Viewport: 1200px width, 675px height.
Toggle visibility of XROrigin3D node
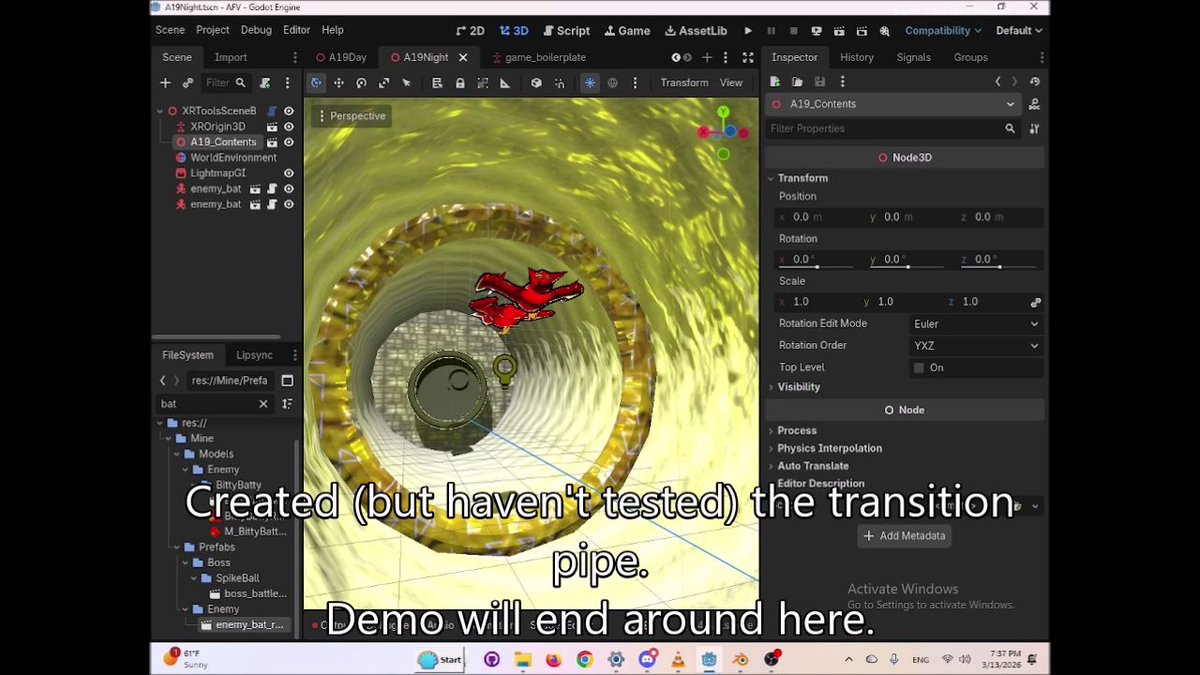click(x=288, y=127)
